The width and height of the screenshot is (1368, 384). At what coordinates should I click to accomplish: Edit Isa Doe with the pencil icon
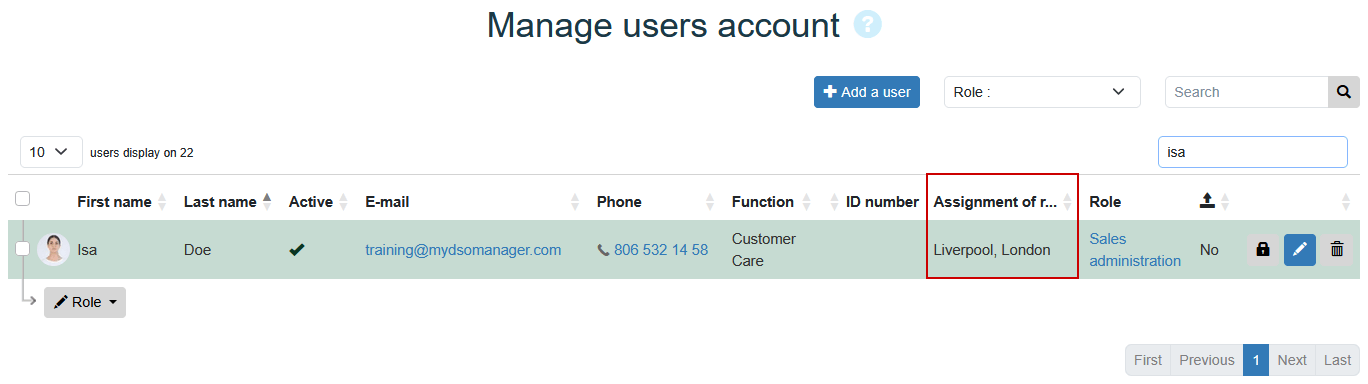pos(1300,250)
